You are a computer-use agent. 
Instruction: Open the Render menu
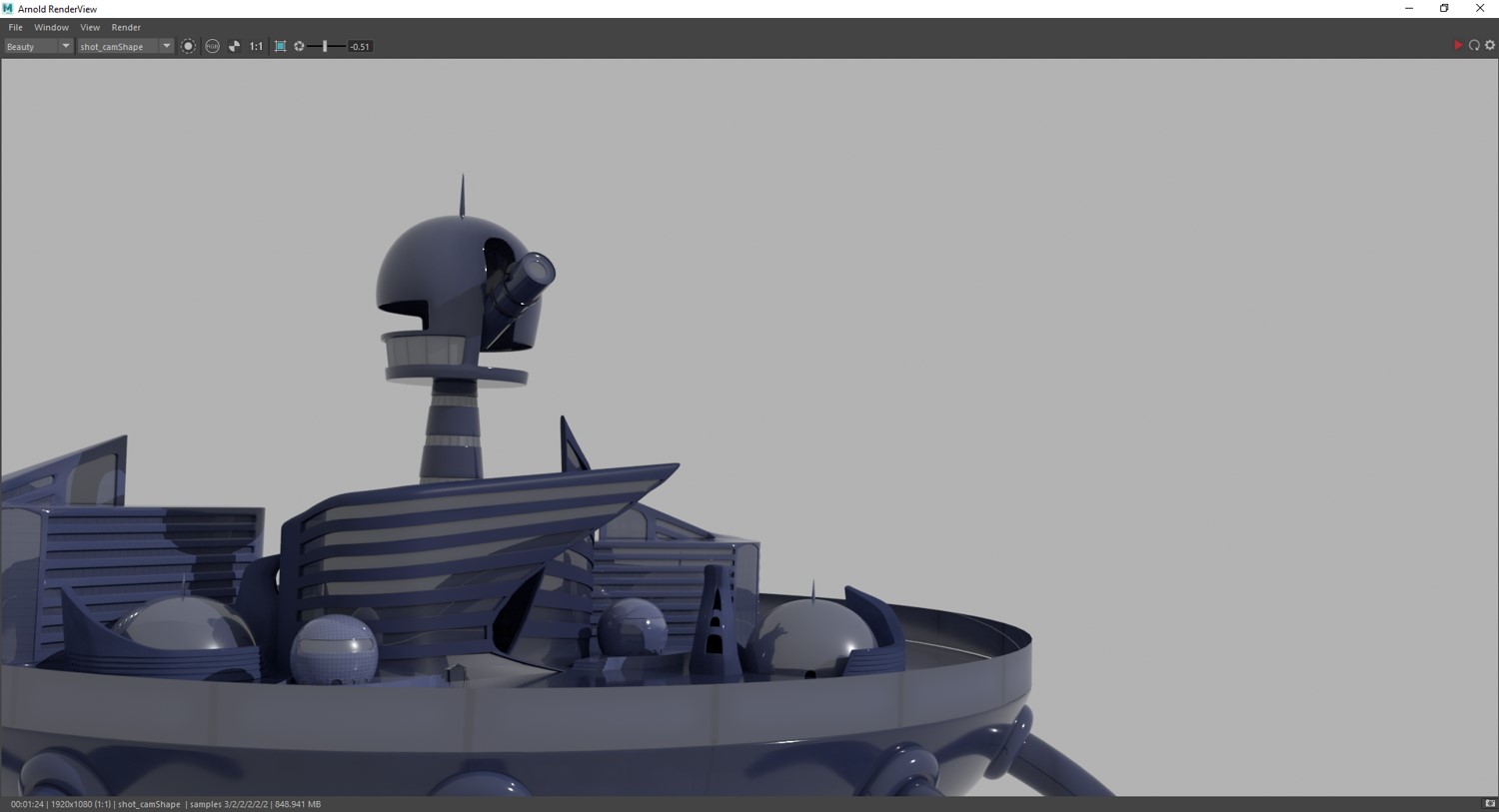[126, 27]
